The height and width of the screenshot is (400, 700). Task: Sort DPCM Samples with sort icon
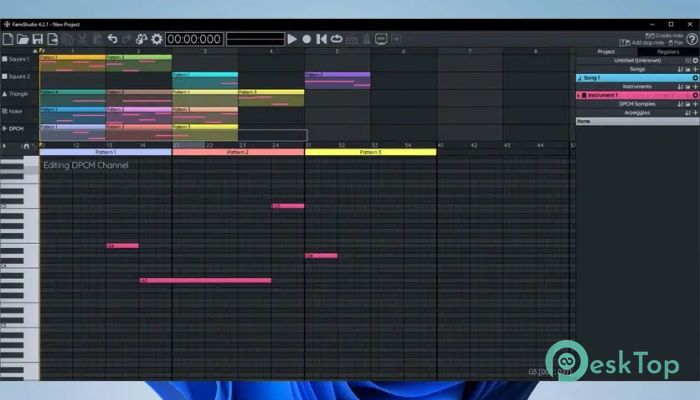[680, 104]
